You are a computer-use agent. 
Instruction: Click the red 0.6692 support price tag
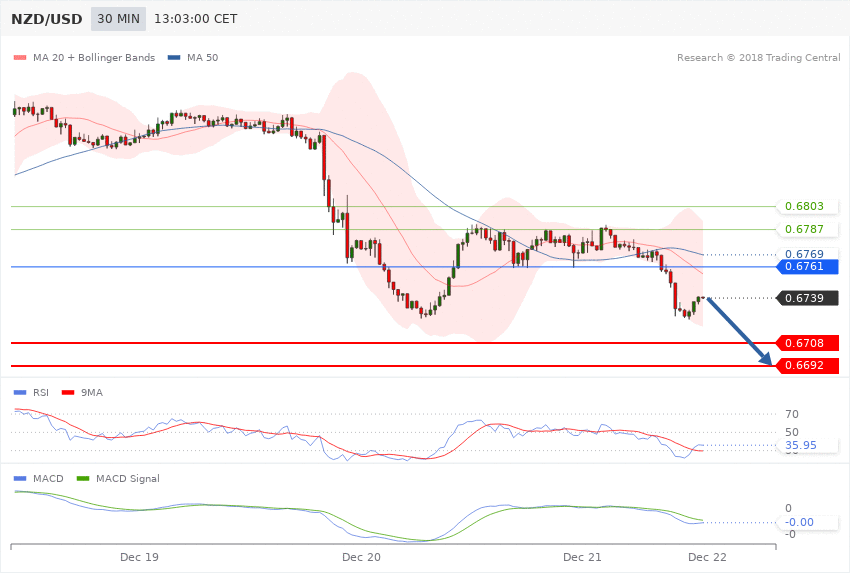pos(808,366)
